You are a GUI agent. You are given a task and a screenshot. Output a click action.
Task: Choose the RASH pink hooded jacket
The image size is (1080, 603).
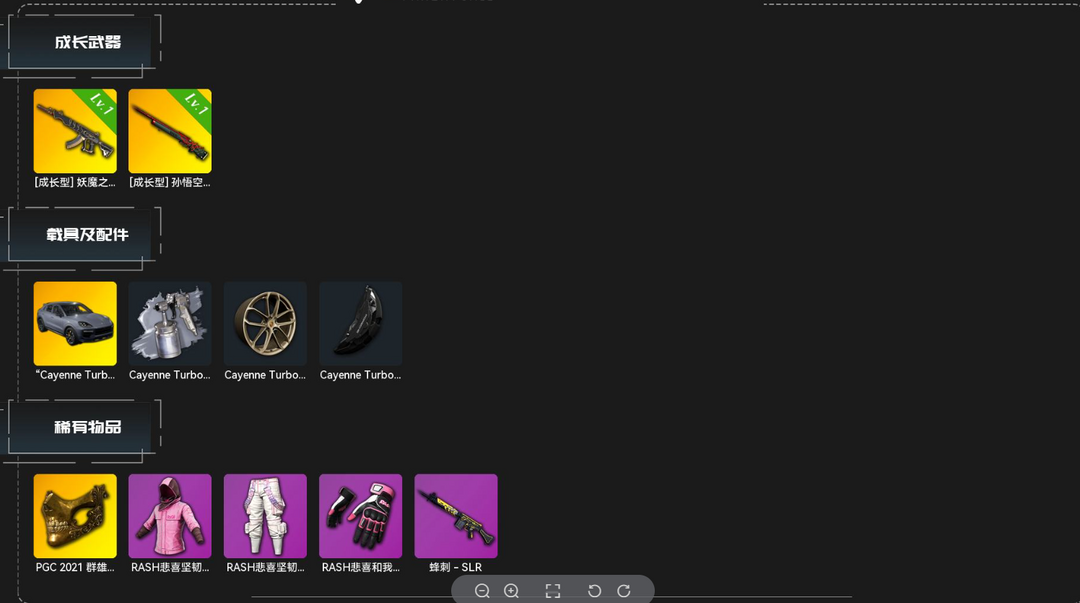(x=170, y=515)
